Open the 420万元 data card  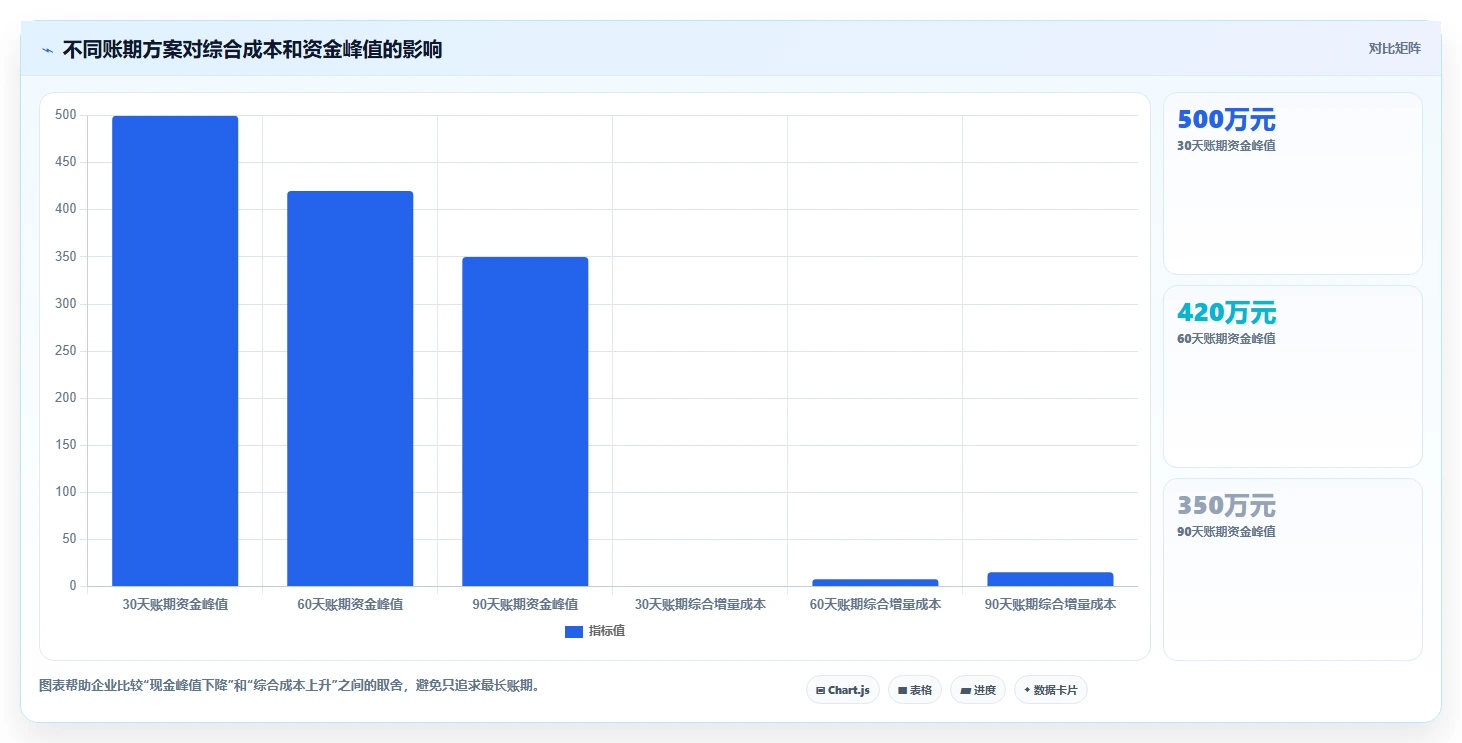(x=1293, y=376)
